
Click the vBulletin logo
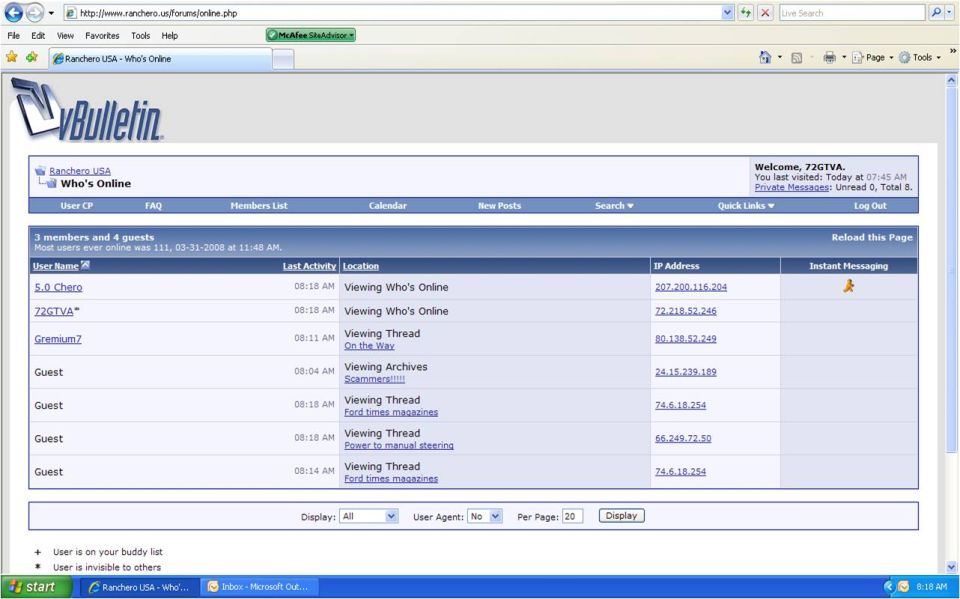click(x=87, y=109)
